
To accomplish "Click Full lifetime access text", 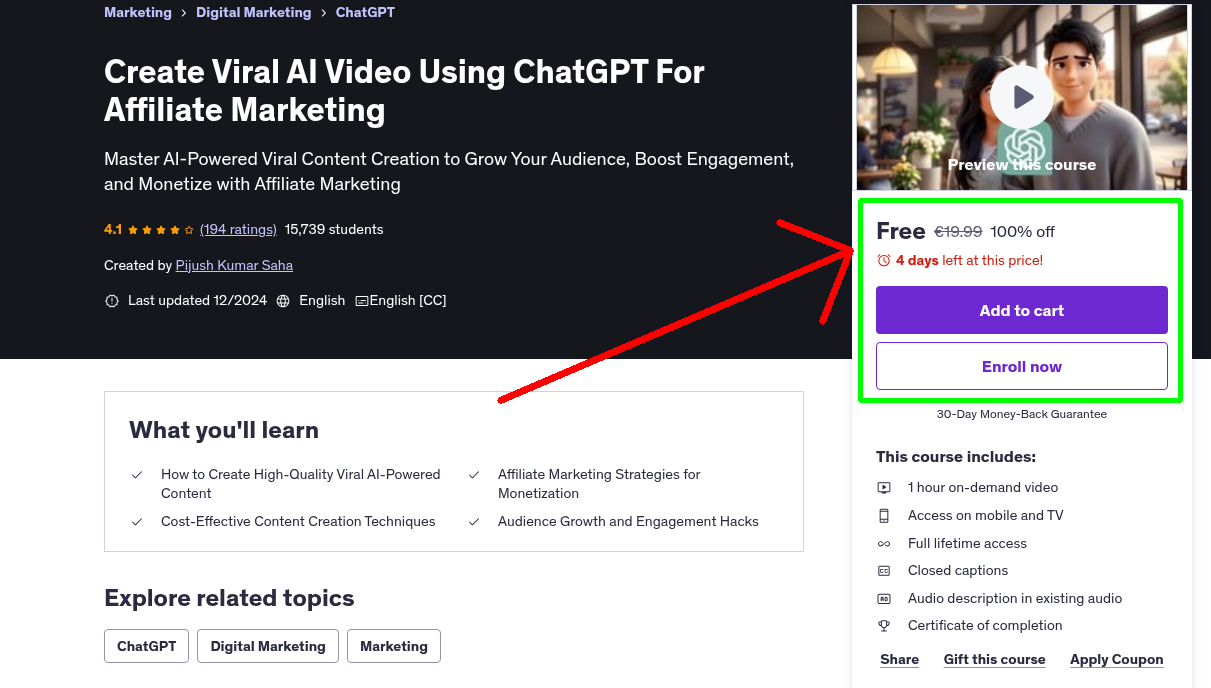I will coord(967,544).
